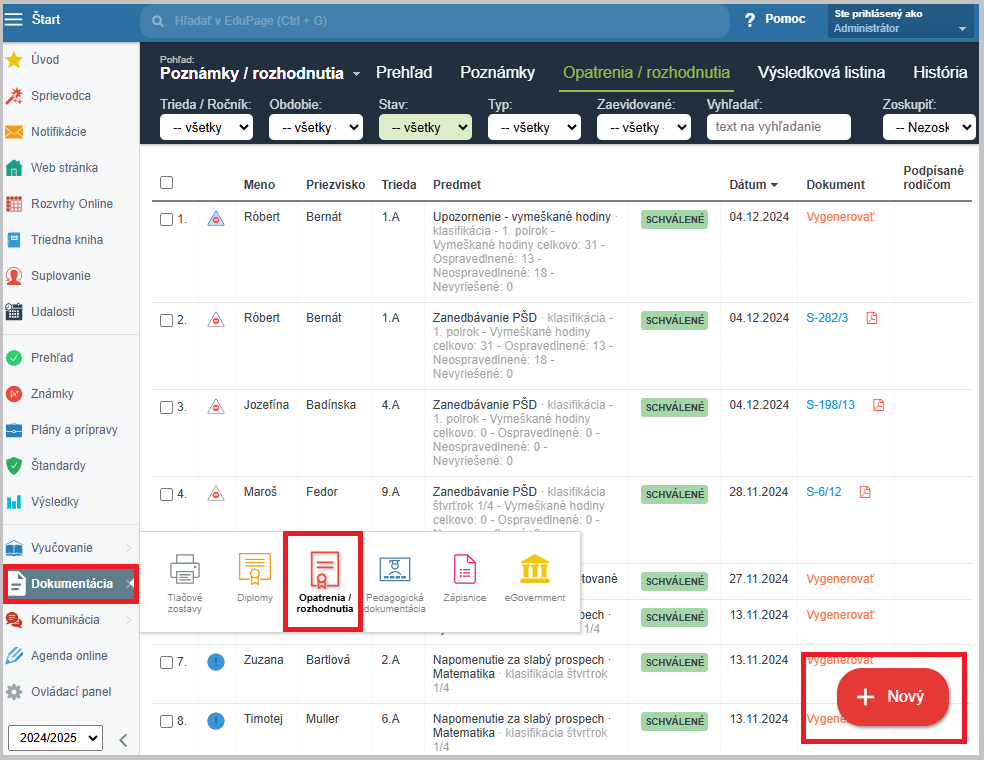Select Opatrenia / rozhodnutia document icon

pyautogui.click(x=324, y=569)
